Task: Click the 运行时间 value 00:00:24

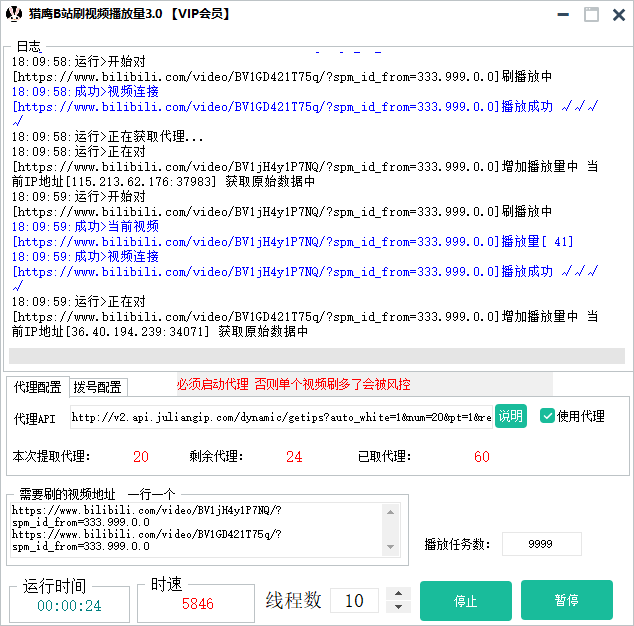Action: [69, 605]
